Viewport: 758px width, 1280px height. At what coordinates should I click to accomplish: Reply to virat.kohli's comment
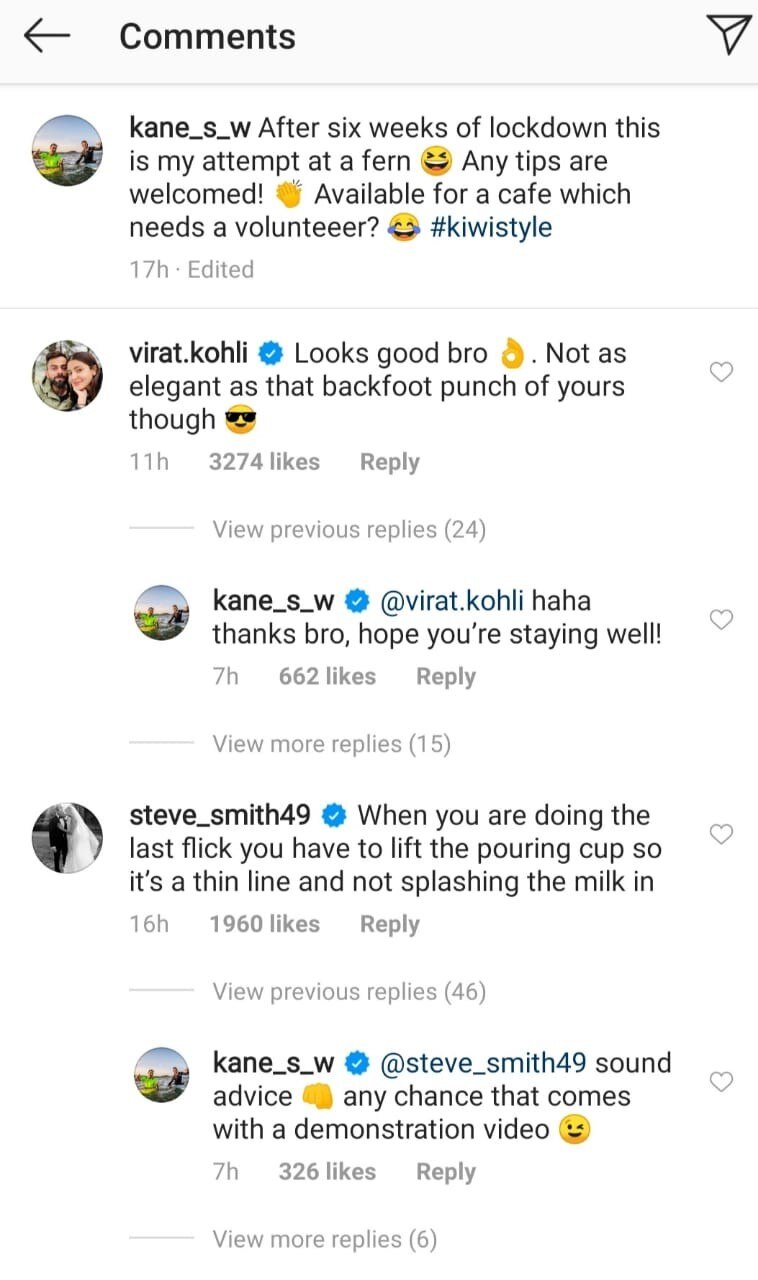tap(389, 462)
